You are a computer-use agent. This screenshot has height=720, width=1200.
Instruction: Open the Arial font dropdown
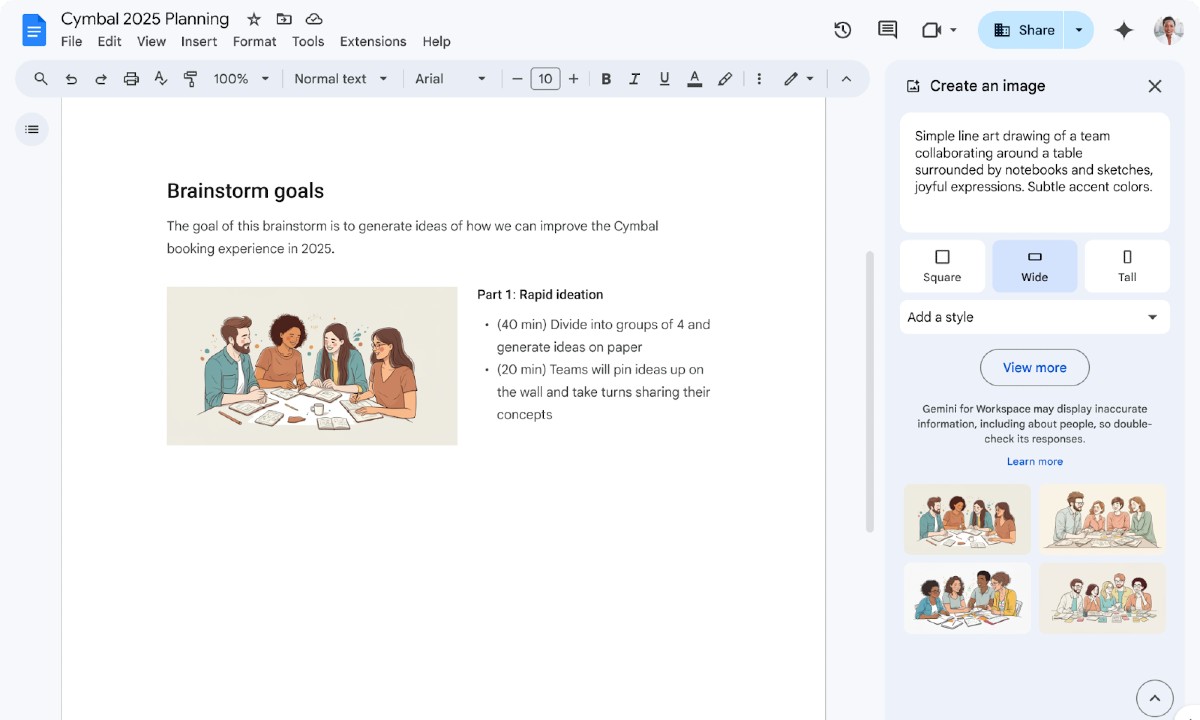click(x=450, y=78)
